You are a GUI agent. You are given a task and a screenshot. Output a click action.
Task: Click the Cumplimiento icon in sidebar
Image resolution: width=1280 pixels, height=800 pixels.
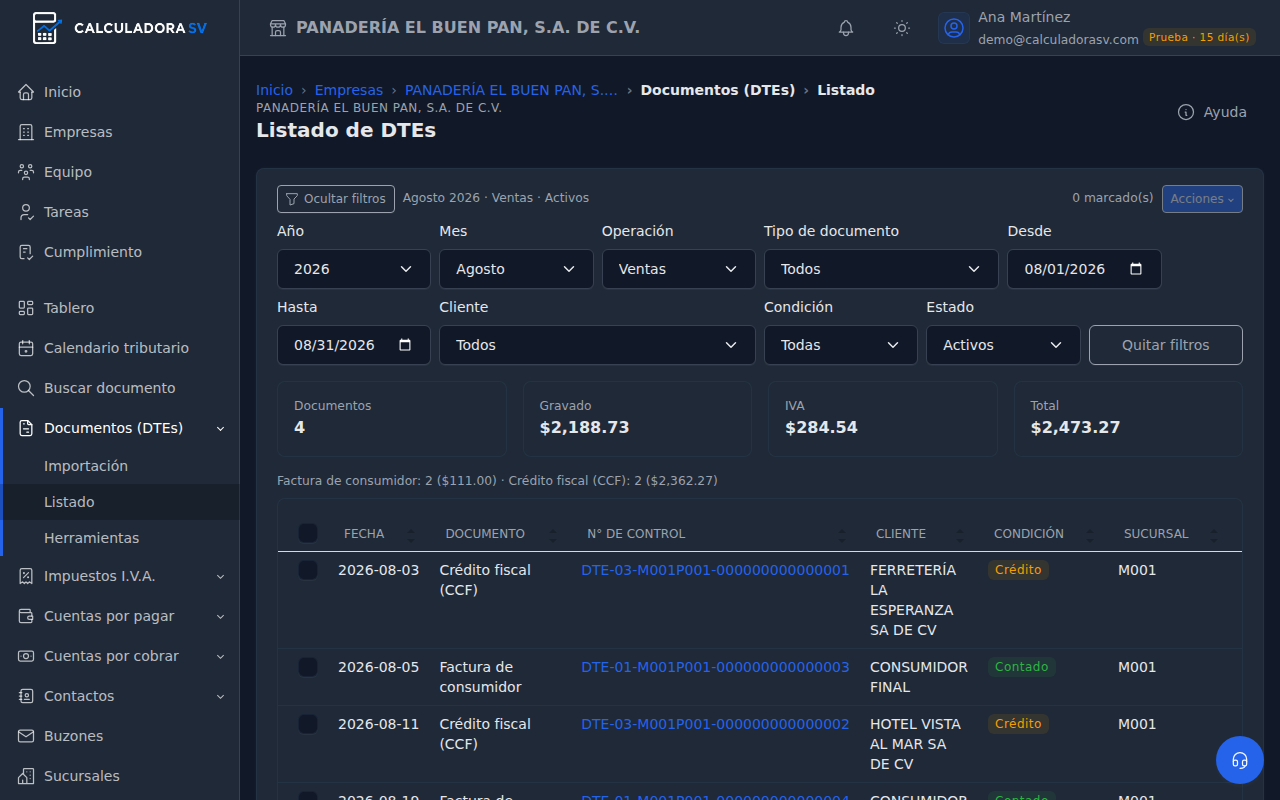pos(26,252)
